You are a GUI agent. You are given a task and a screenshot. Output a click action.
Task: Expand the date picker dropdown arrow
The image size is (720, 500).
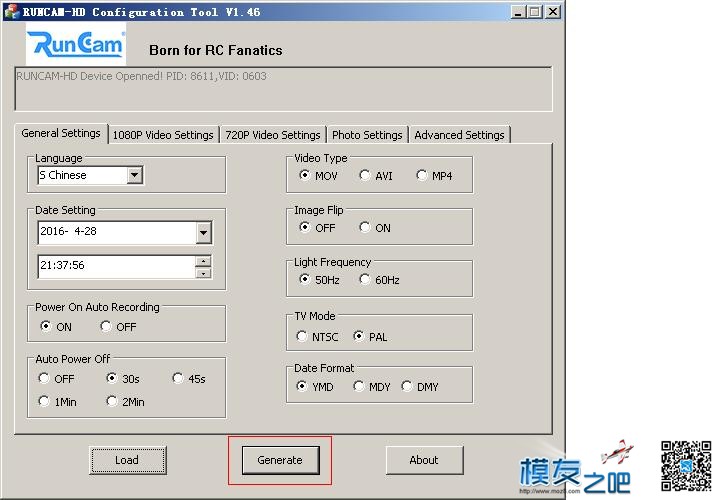point(203,232)
